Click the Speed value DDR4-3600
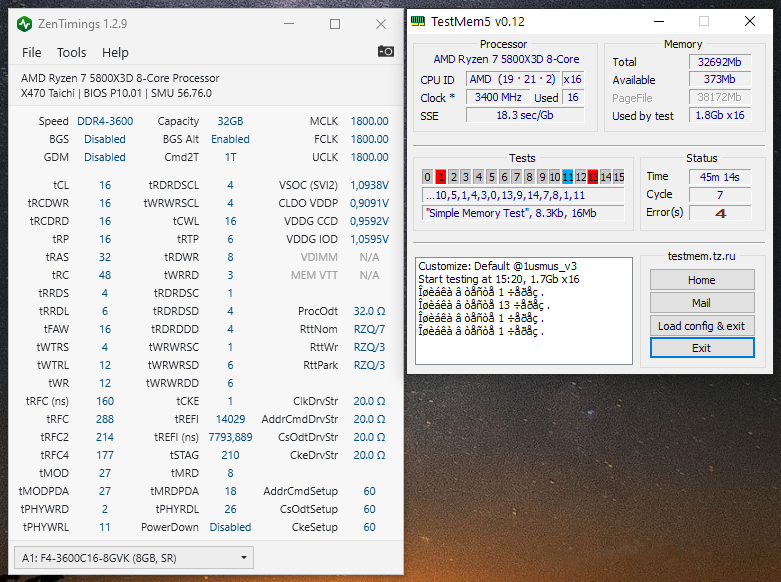Viewport: 781px width, 582px height. tap(105, 121)
